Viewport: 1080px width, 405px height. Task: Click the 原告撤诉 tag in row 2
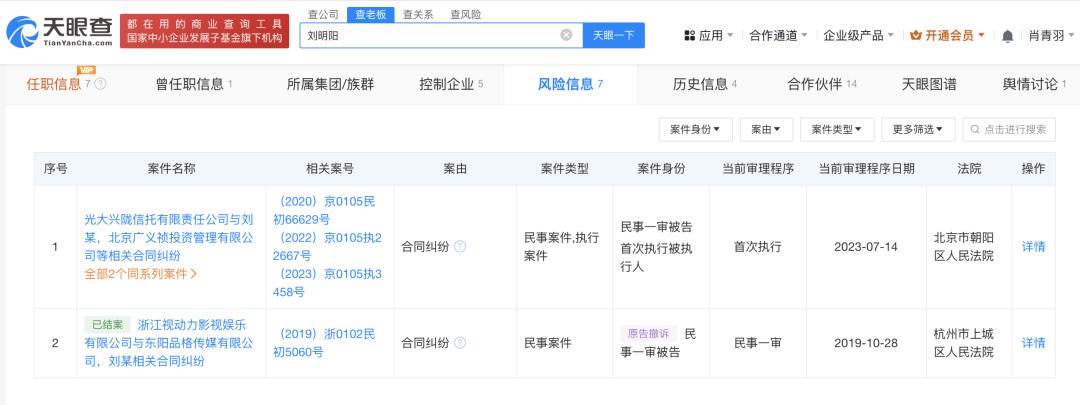649,333
